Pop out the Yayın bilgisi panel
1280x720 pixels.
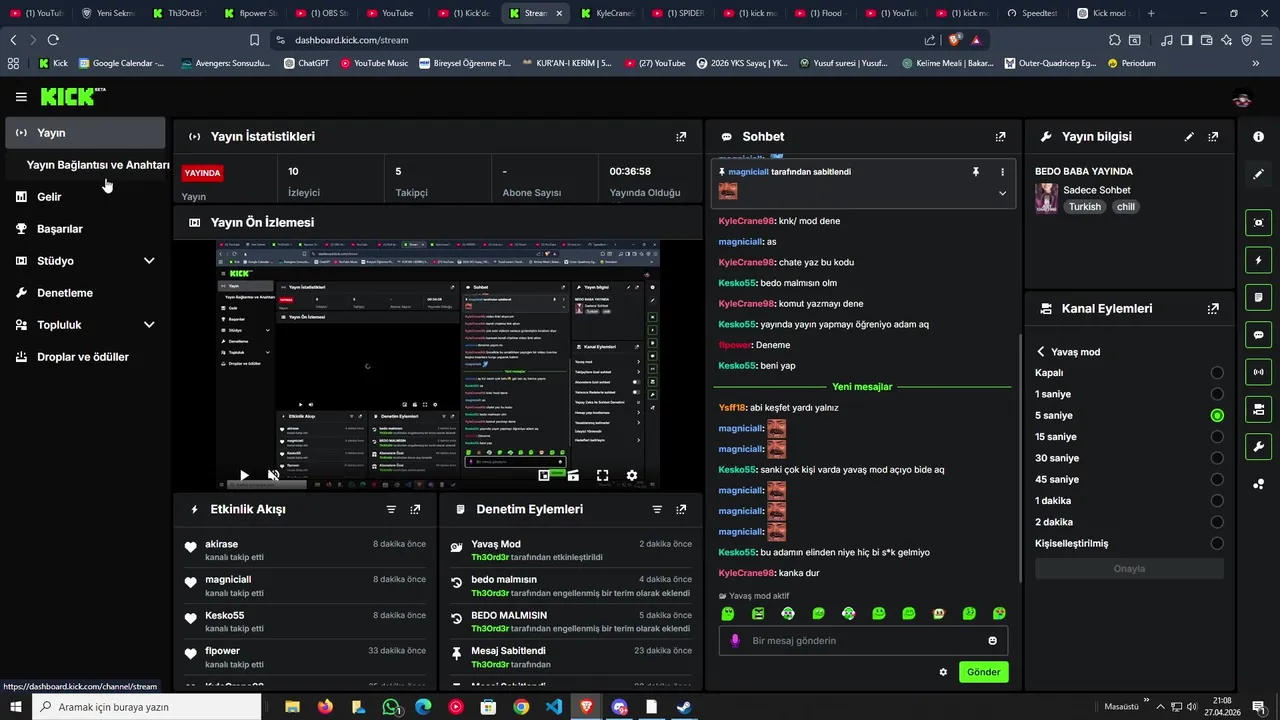click(1213, 137)
